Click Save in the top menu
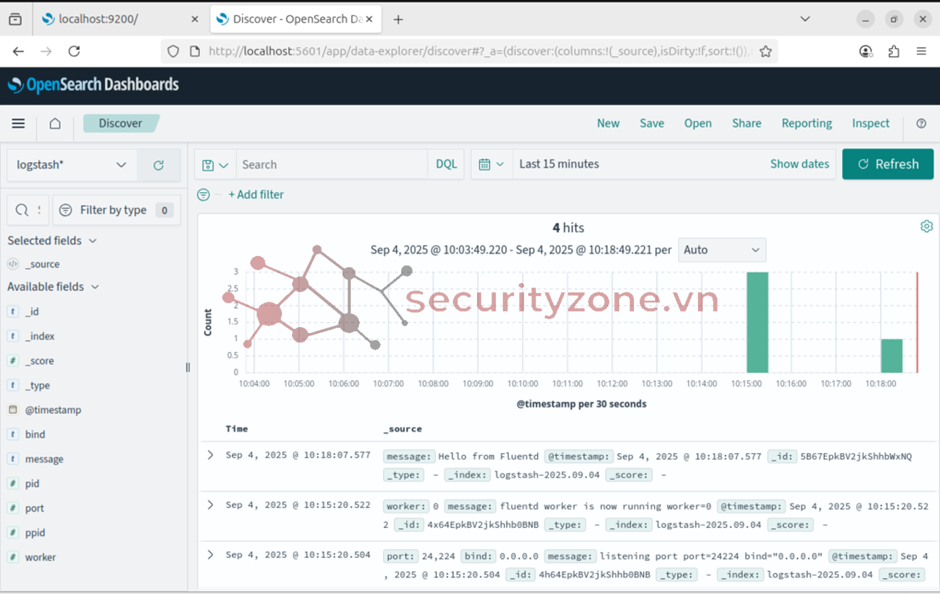940x594 pixels. pos(652,123)
